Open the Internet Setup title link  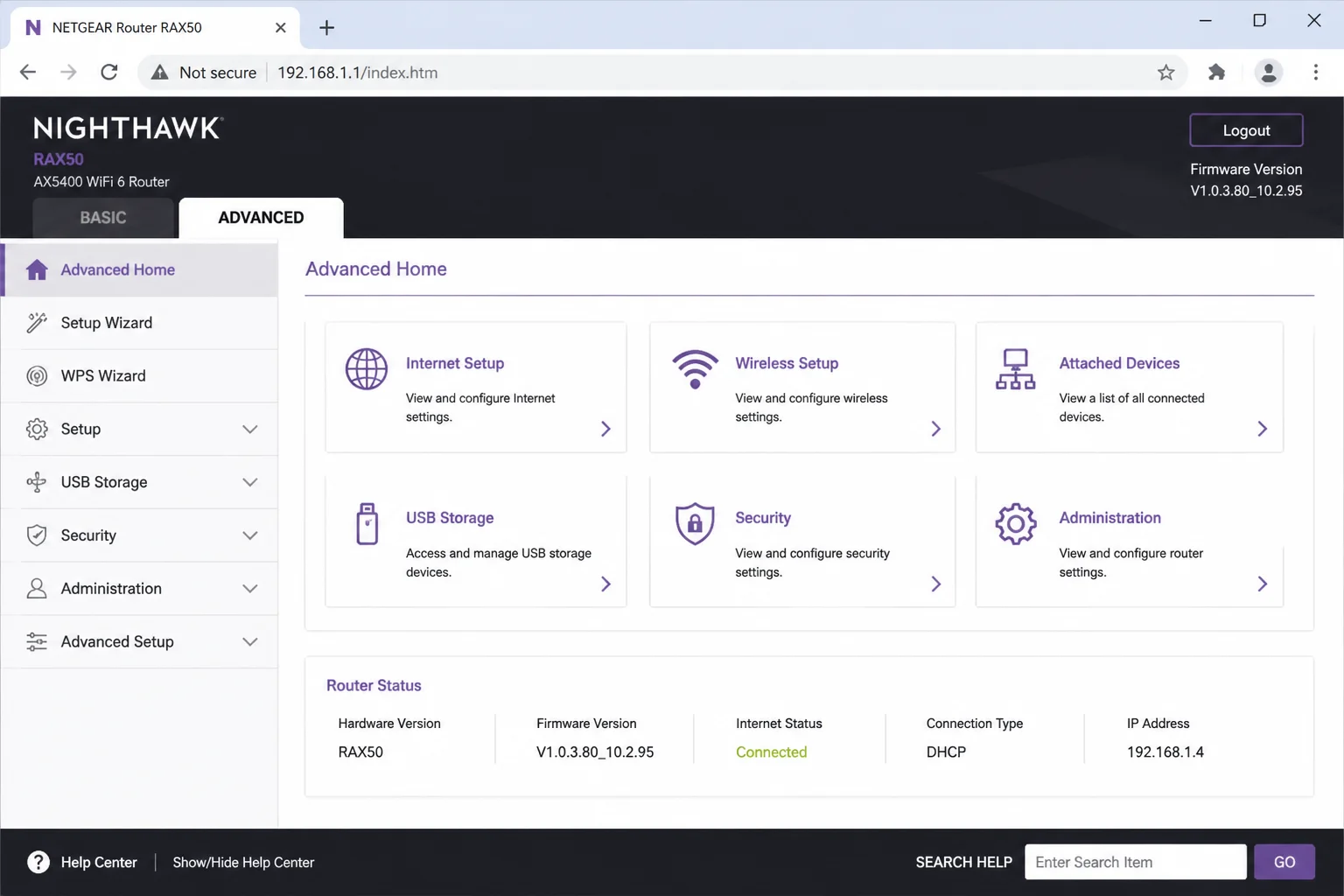[x=455, y=363]
